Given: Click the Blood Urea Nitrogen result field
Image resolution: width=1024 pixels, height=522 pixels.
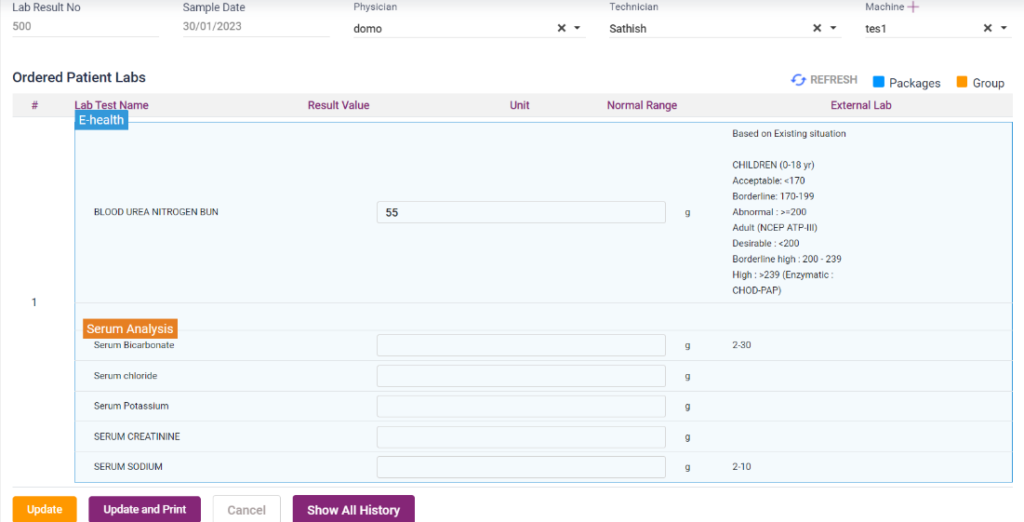Looking at the screenshot, I should point(520,212).
